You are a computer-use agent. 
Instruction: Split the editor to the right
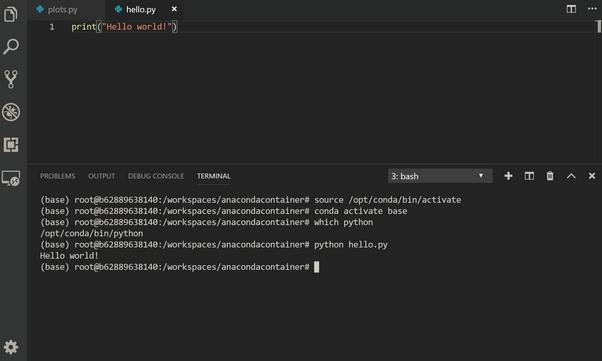(x=571, y=9)
